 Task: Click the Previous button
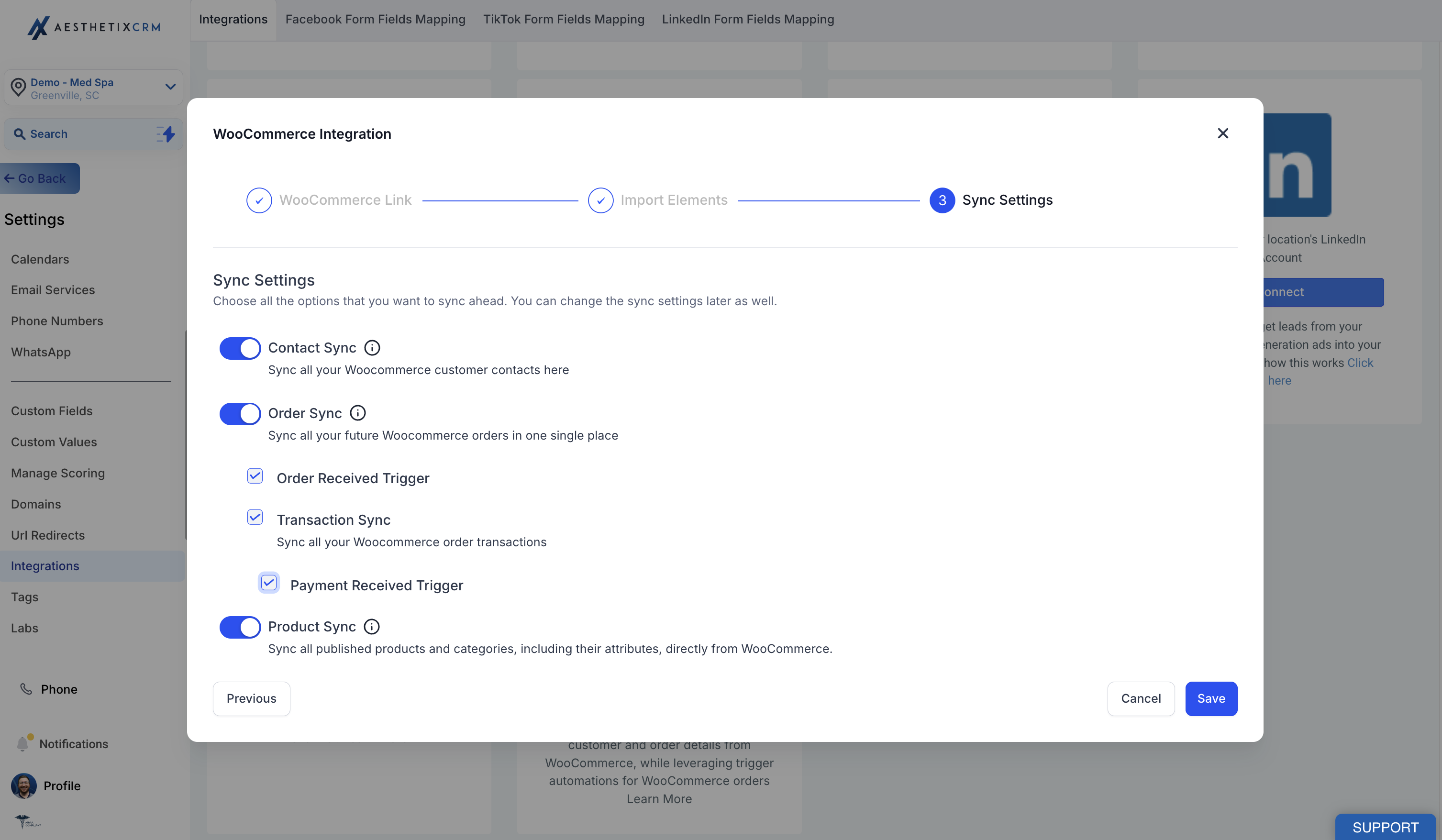pyautogui.click(x=251, y=699)
